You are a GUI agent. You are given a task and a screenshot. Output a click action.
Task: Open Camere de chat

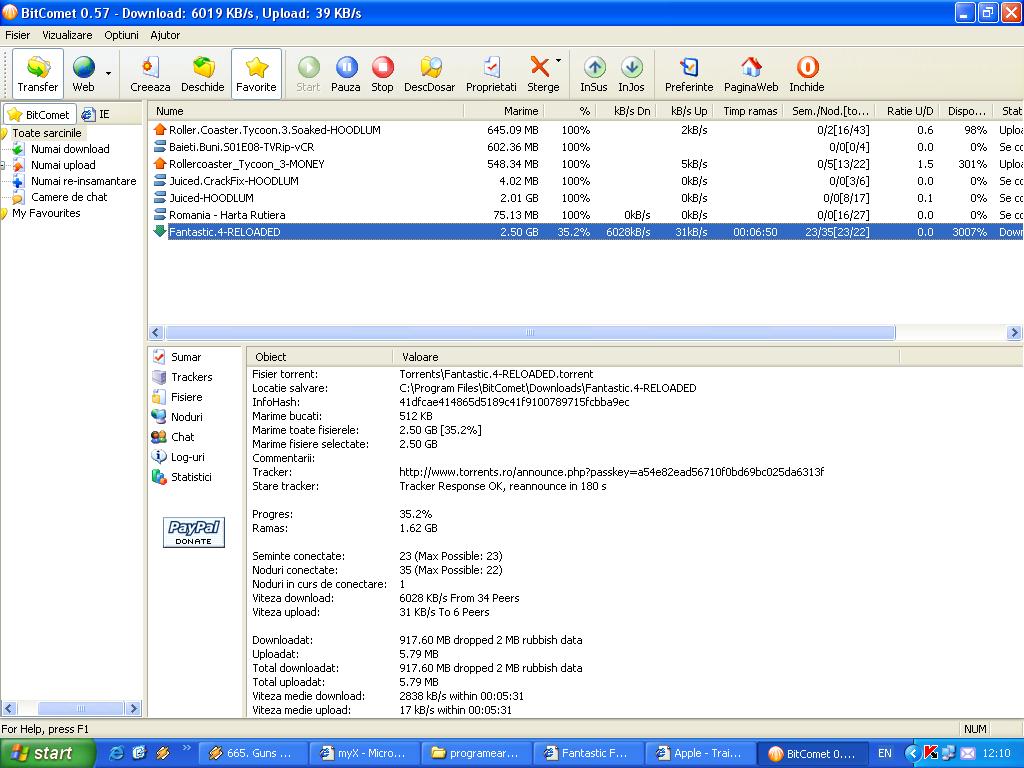pos(69,197)
